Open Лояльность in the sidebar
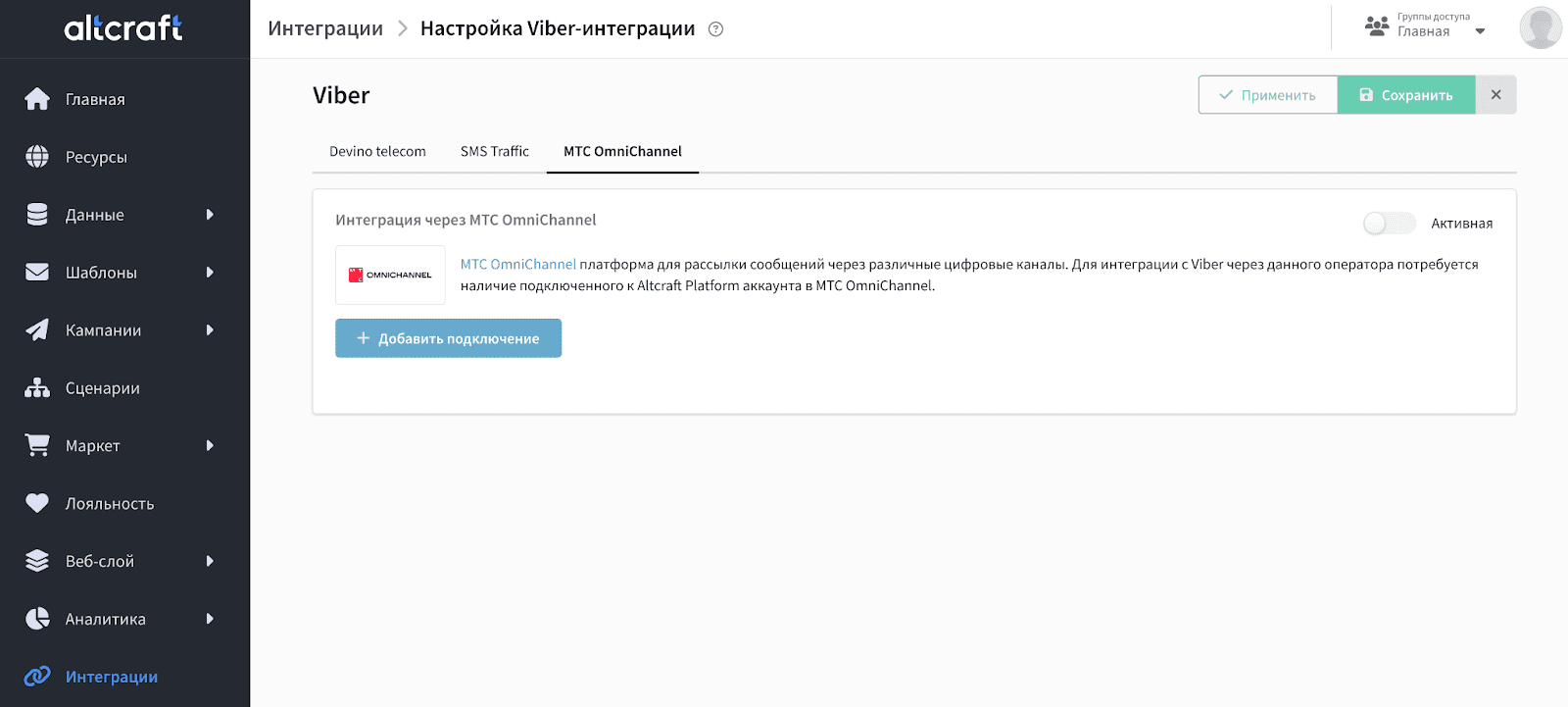Image resolution: width=1568 pixels, height=707 pixels. (110, 504)
